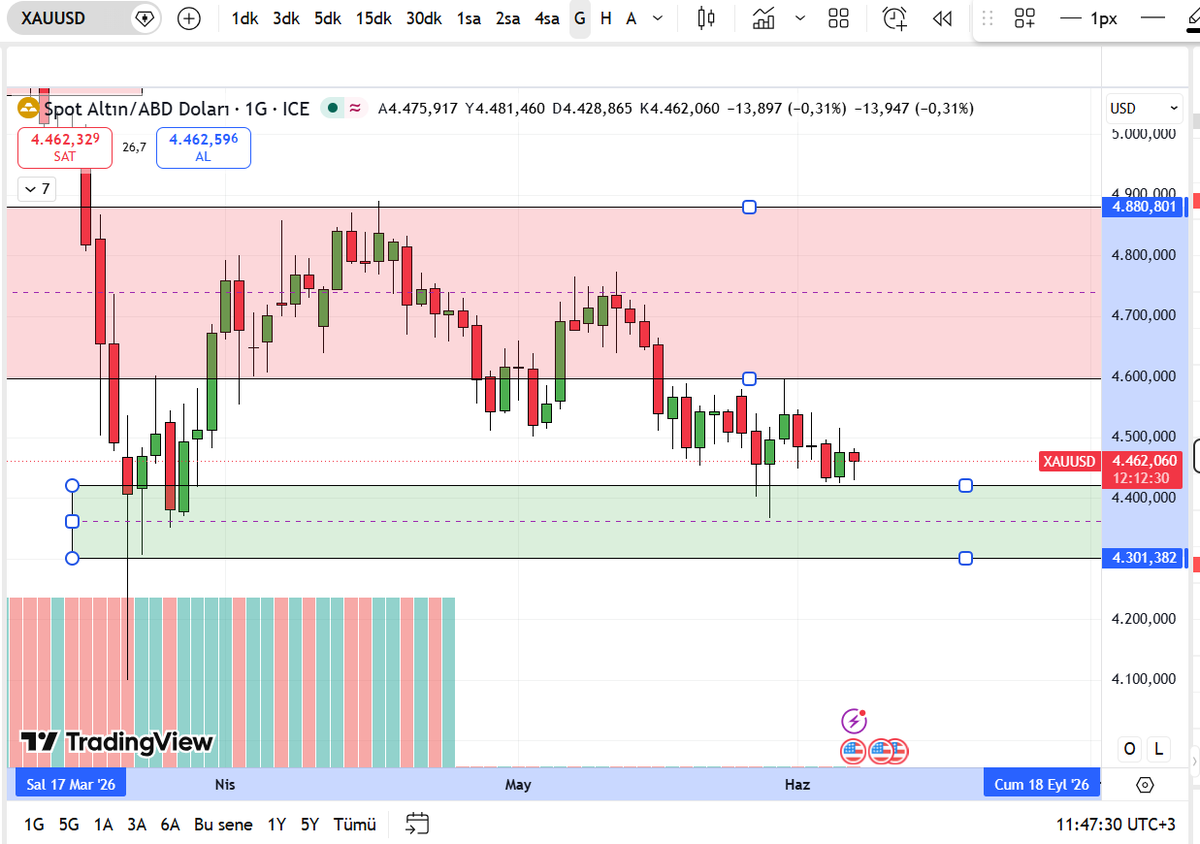Click the green market status dot
This screenshot has width=1200, height=844.
pyautogui.click(x=331, y=108)
